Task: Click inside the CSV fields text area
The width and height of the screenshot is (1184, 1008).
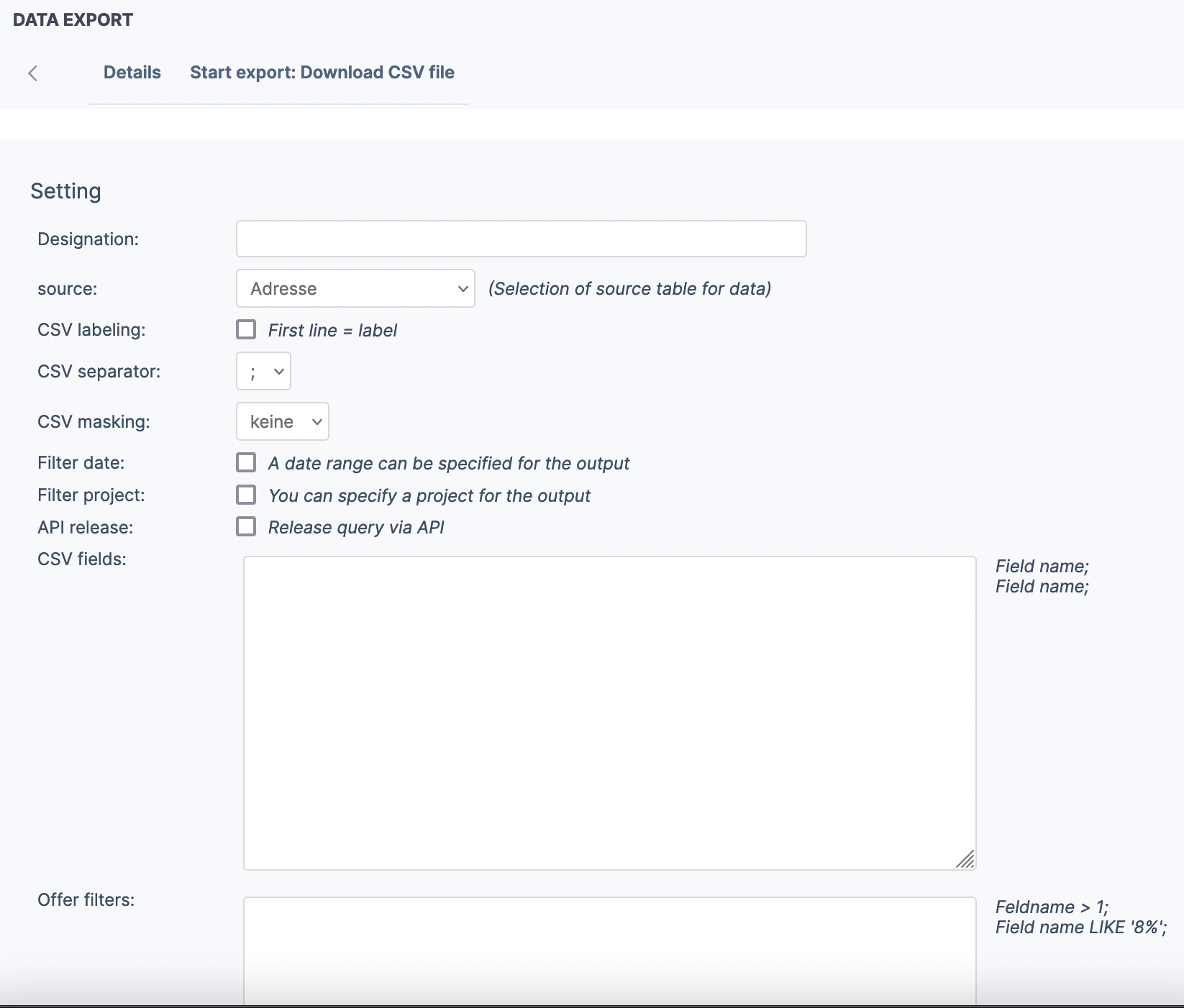Action: click(x=609, y=712)
